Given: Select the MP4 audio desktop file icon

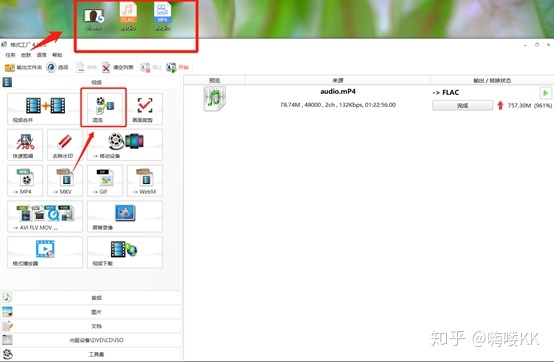Looking at the screenshot, I should click(x=163, y=17).
